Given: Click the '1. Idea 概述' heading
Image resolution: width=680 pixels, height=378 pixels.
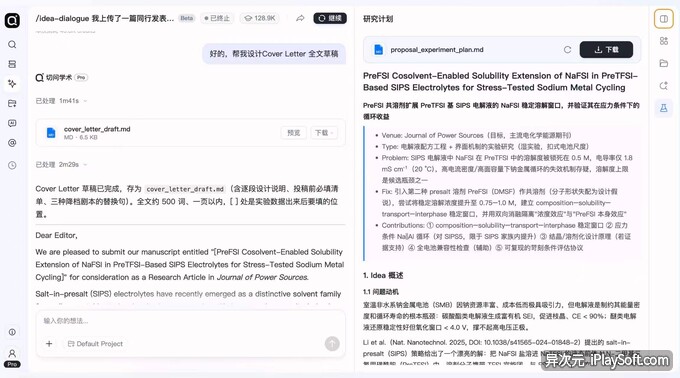Looking at the screenshot, I should point(383,275).
